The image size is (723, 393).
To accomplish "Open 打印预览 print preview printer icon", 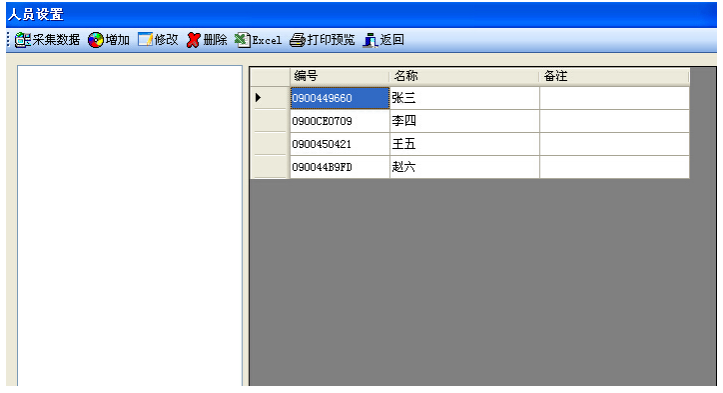I will point(297,40).
